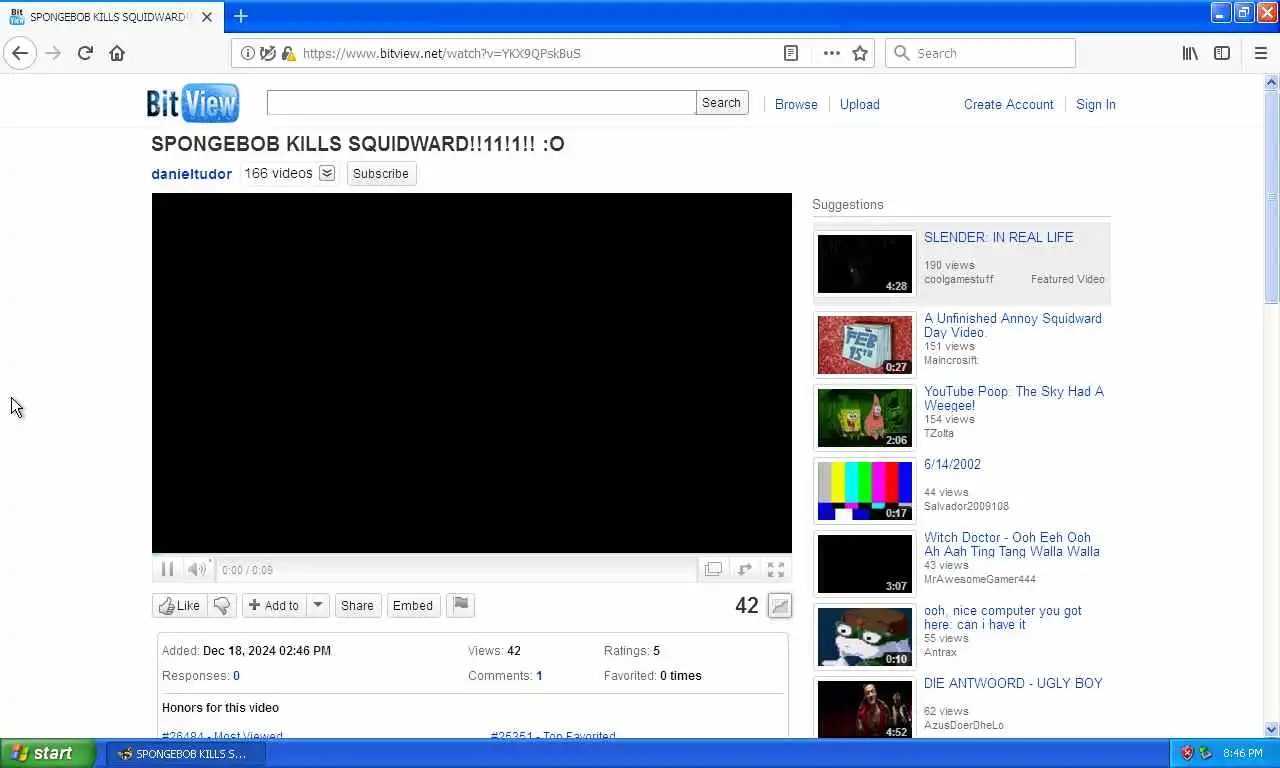This screenshot has width=1280, height=768.
Task: Focus the browser Search box
Action: 980,53
